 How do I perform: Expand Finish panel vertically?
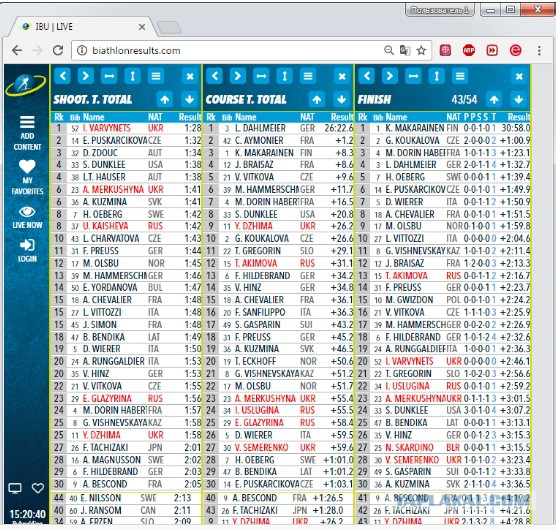coord(437,76)
